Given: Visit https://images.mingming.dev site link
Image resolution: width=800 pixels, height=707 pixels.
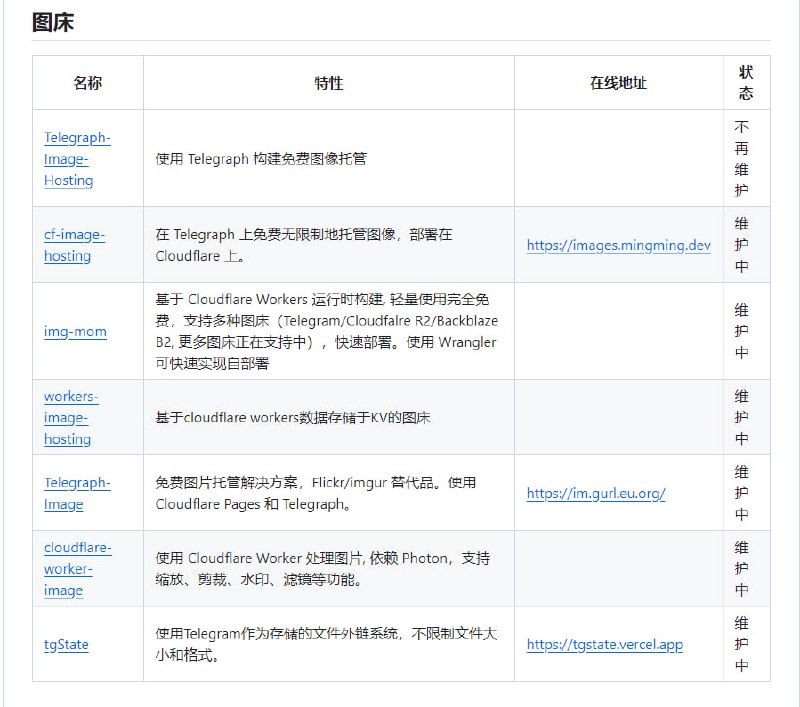Looking at the screenshot, I should click(x=617, y=245).
